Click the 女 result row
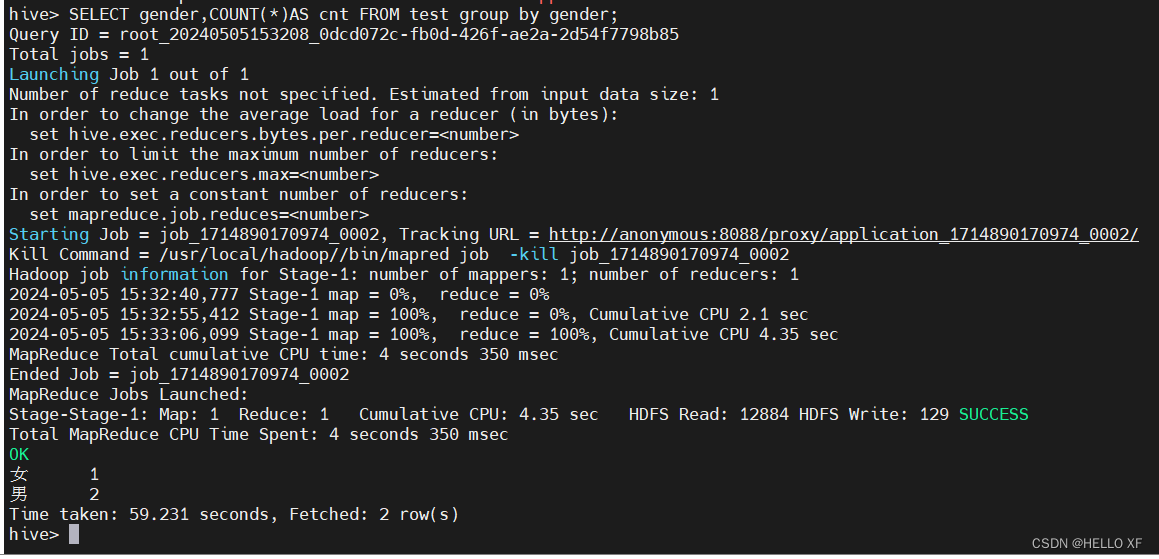This screenshot has width=1159, height=559. click(x=54, y=474)
